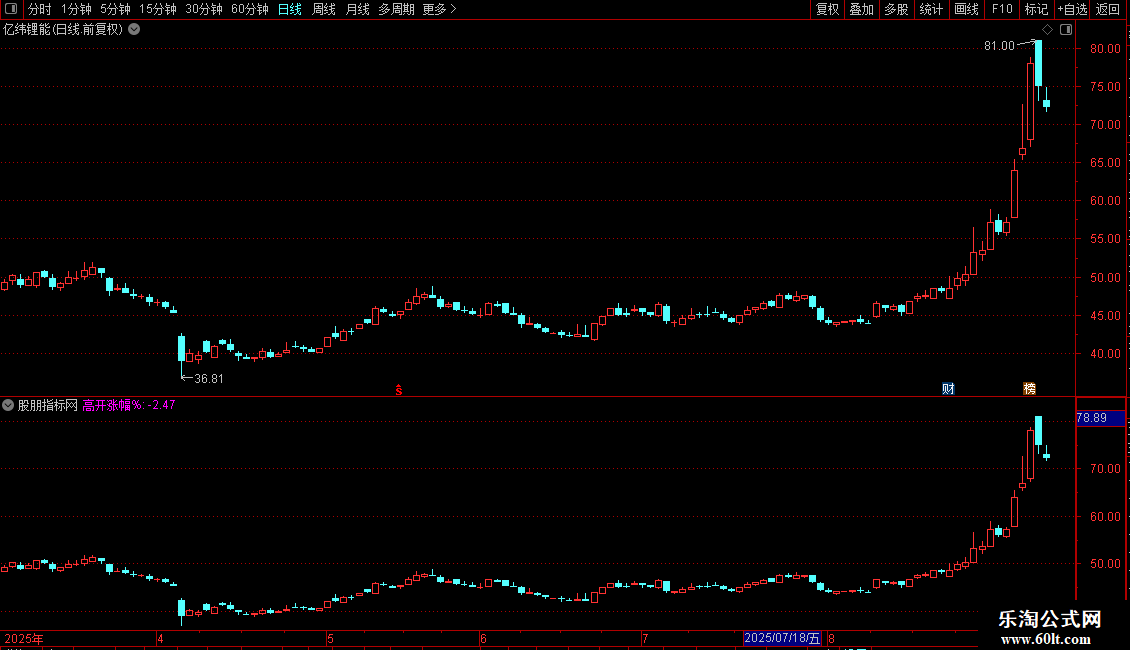Click the diamond icon in main chart
The height and width of the screenshot is (650, 1130).
(x=1048, y=30)
